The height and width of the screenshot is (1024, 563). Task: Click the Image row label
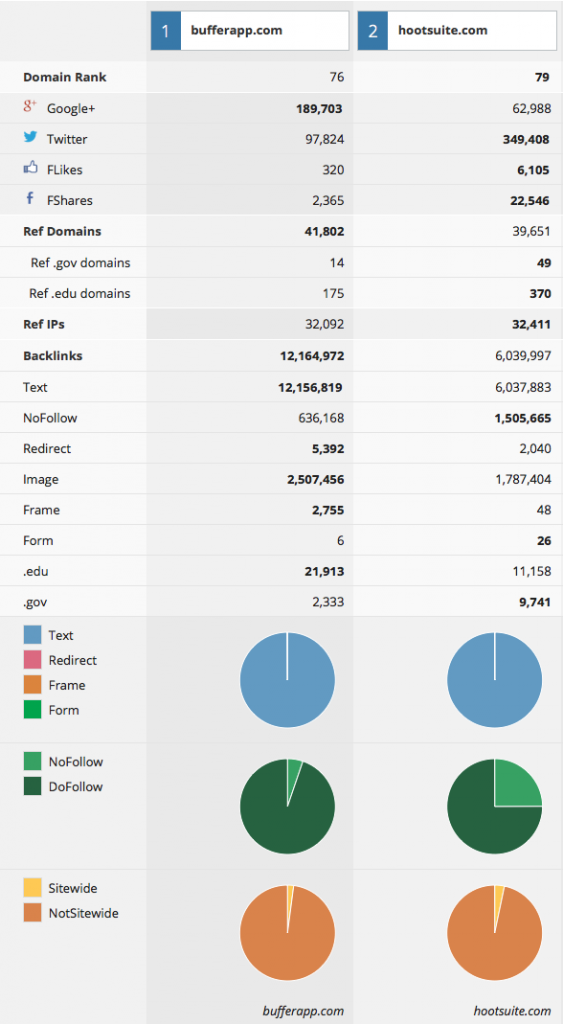pyautogui.click(x=40, y=479)
